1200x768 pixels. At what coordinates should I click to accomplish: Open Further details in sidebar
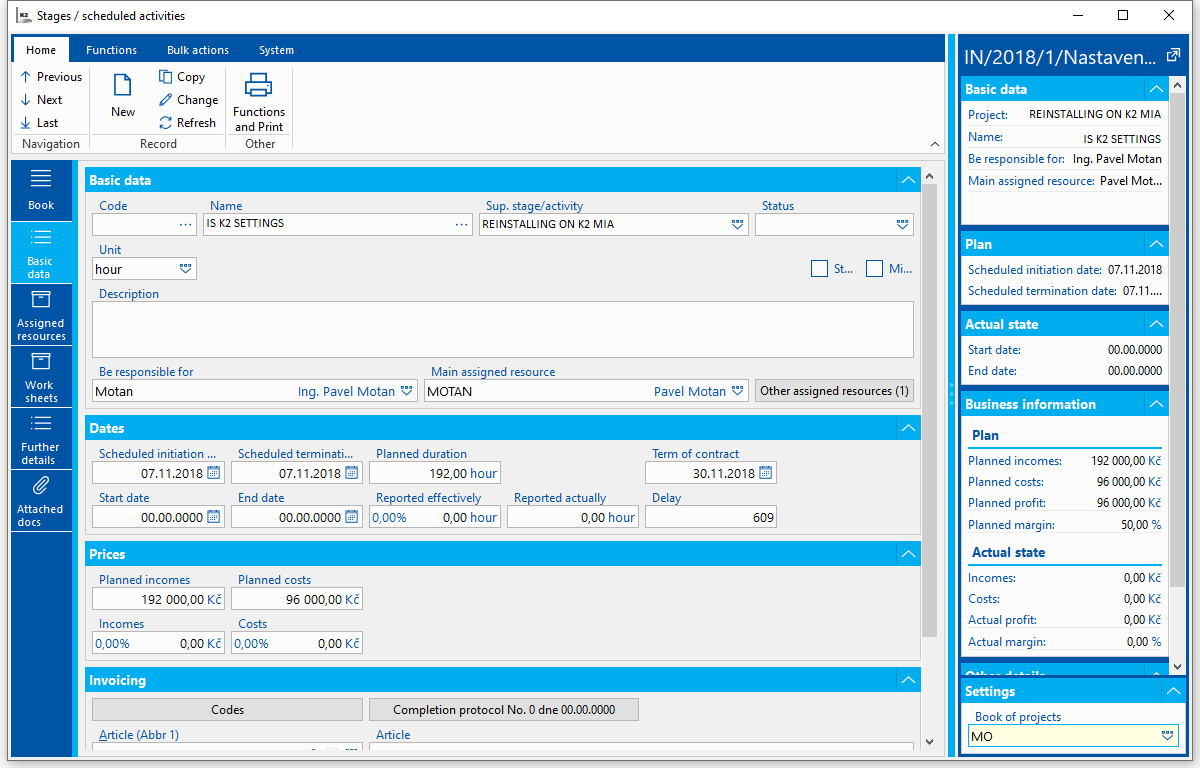tap(41, 439)
